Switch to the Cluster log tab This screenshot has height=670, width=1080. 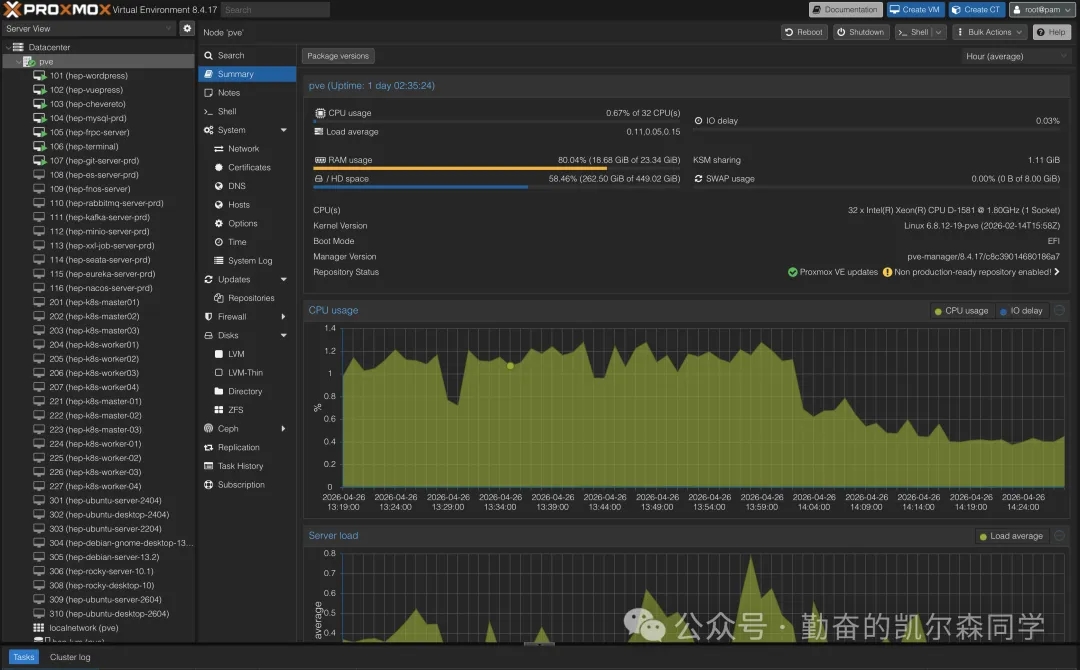70,657
